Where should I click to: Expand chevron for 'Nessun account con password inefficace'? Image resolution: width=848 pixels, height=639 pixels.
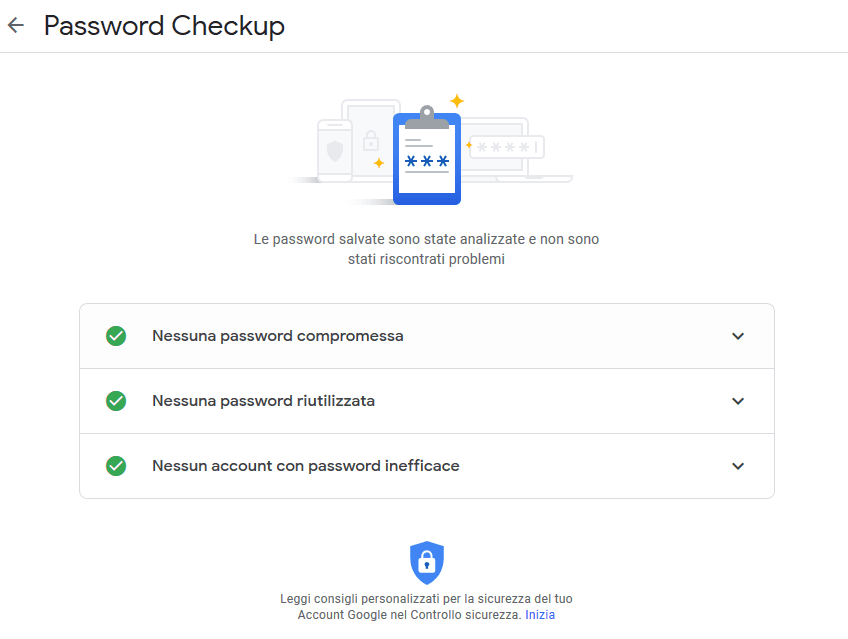coord(738,466)
